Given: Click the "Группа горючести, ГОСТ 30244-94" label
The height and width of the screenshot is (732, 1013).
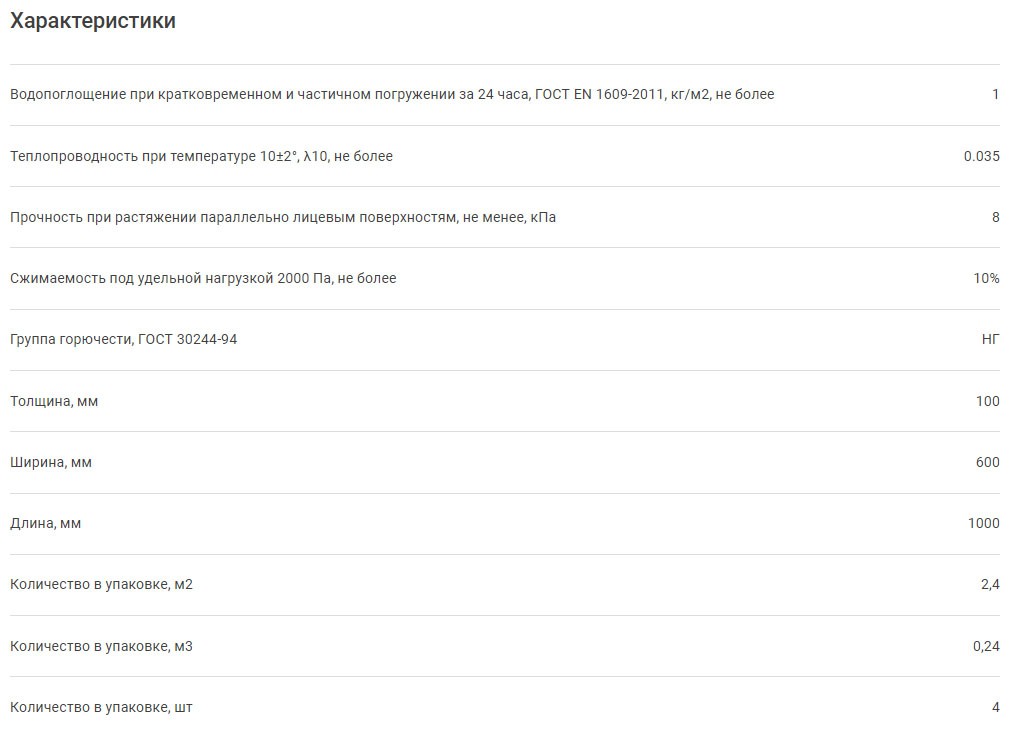Looking at the screenshot, I should click(124, 339).
